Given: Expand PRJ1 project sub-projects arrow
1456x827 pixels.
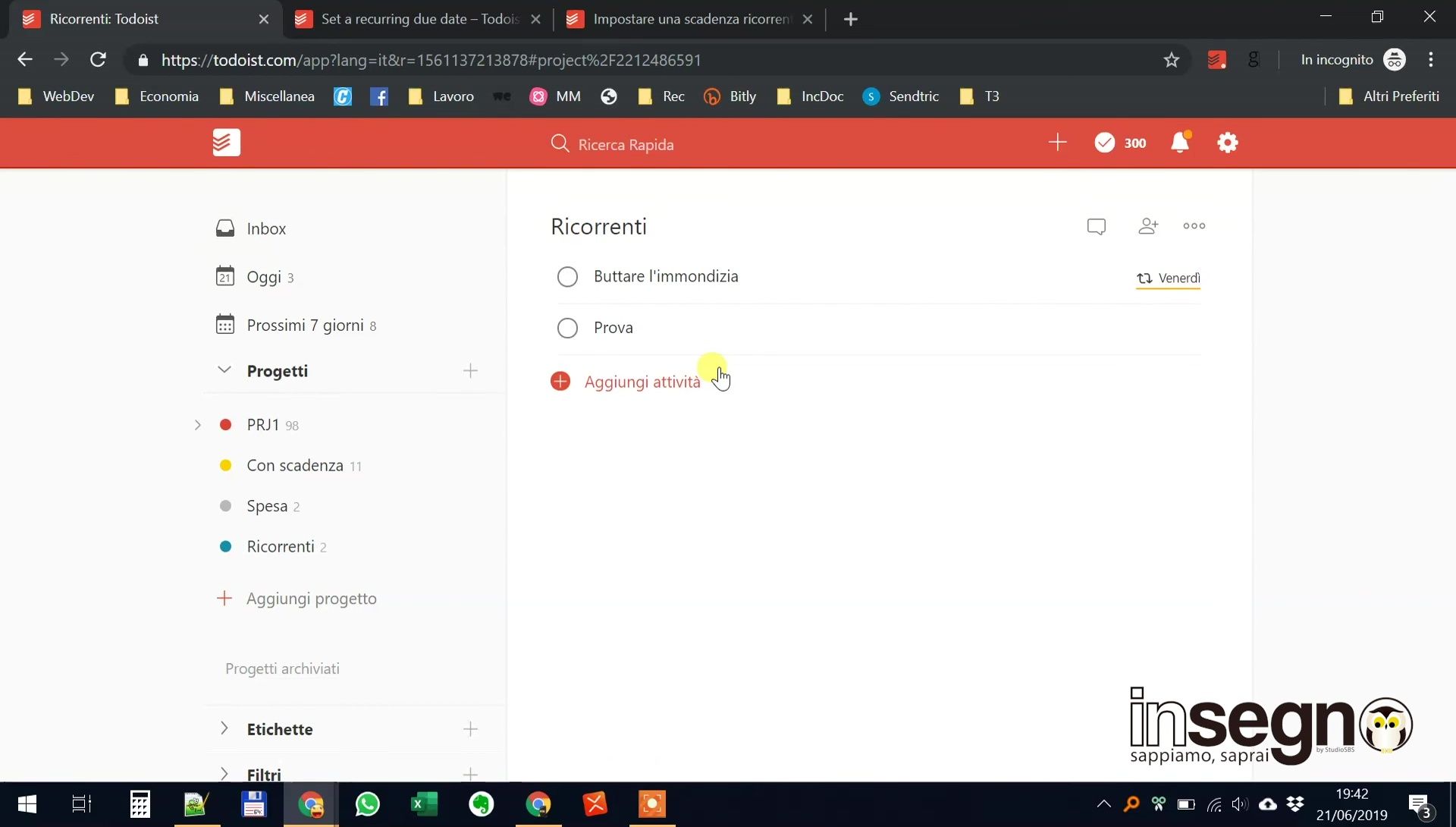Looking at the screenshot, I should click(x=197, y=425).
